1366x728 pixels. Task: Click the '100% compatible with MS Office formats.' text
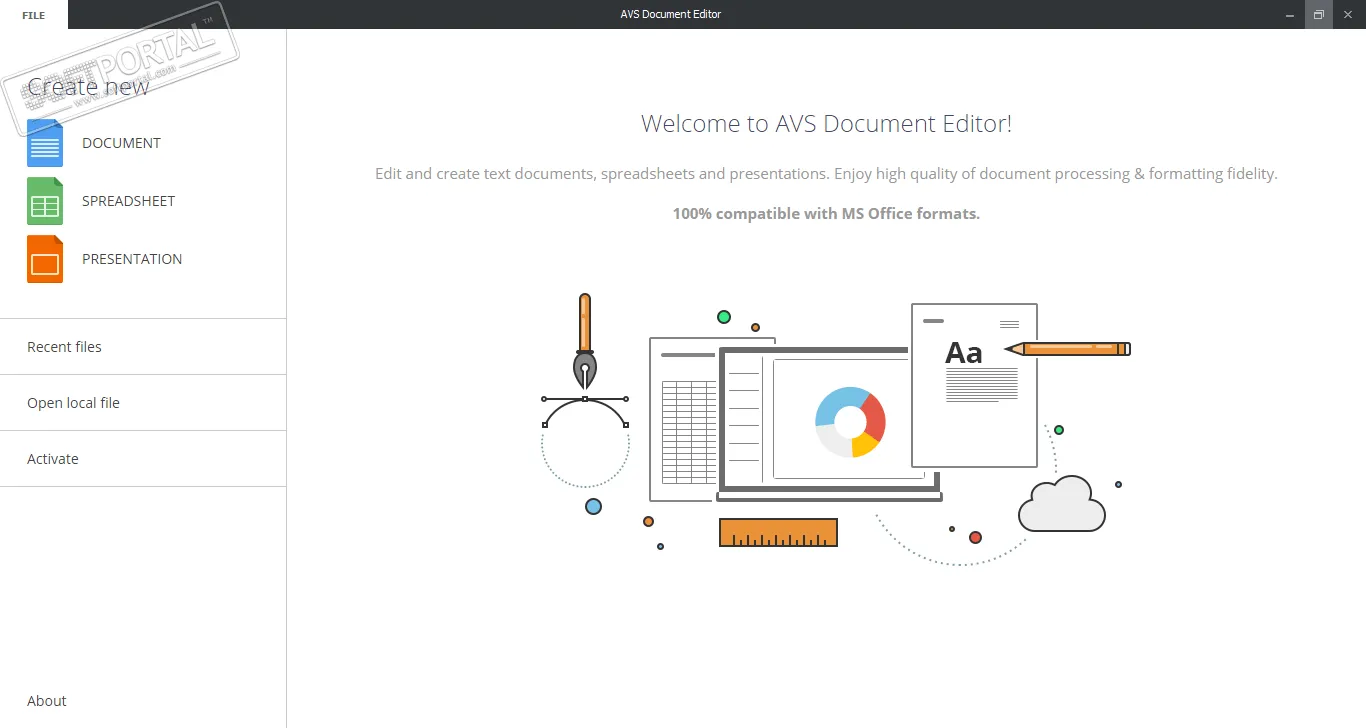click(826, 213)
